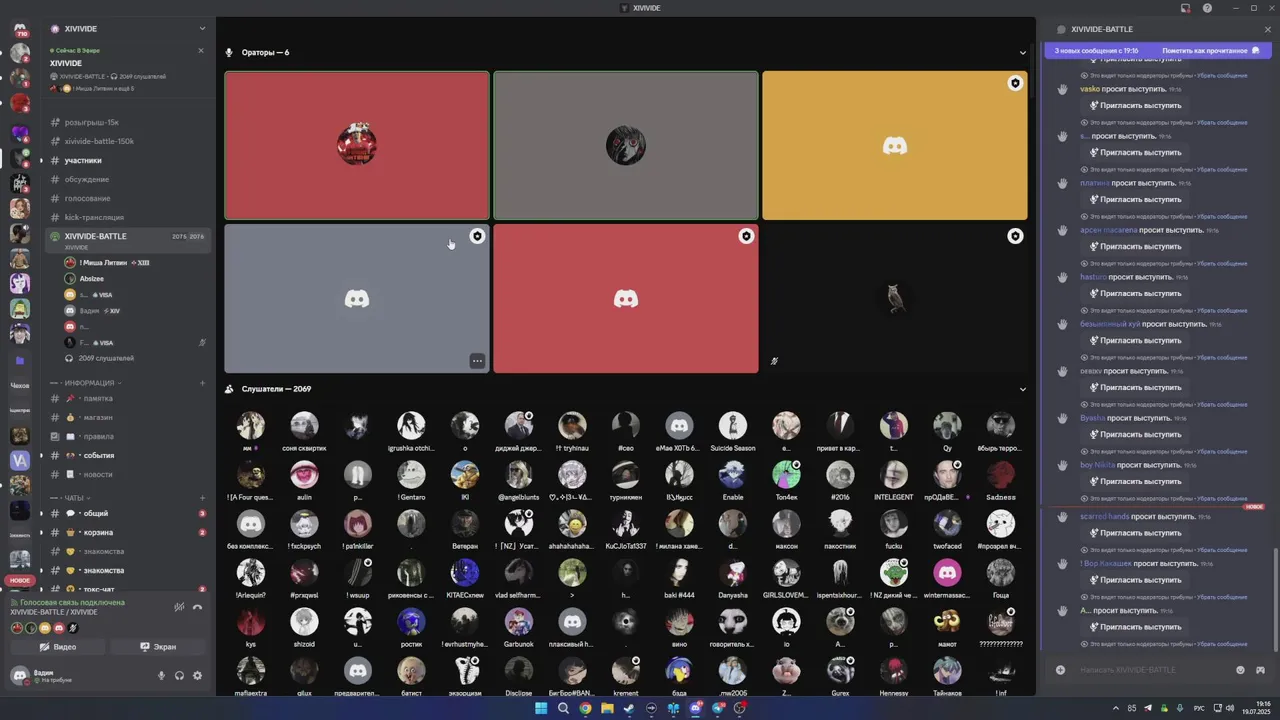Open emoji picker in message box
The height and width of the screenshot is (720, 1280).
pyautogui.click(x=1241, y=670)
